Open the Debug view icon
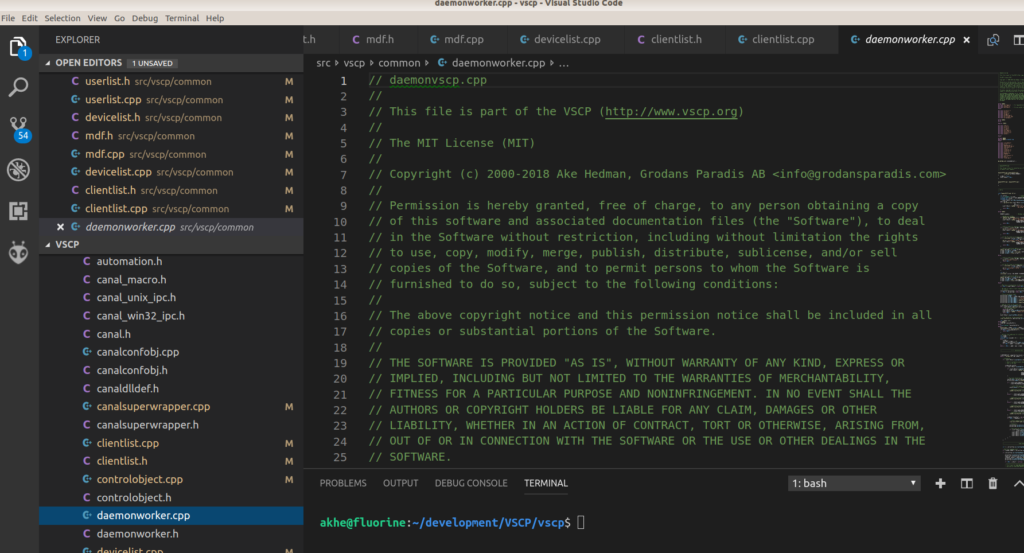The image size is (1024, 553). [18, 170]
